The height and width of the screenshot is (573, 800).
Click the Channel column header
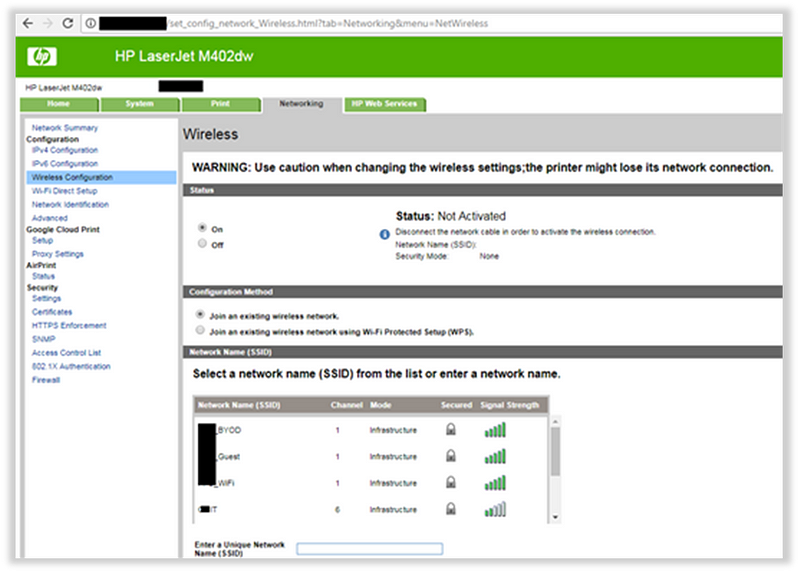tap(346, 405)
